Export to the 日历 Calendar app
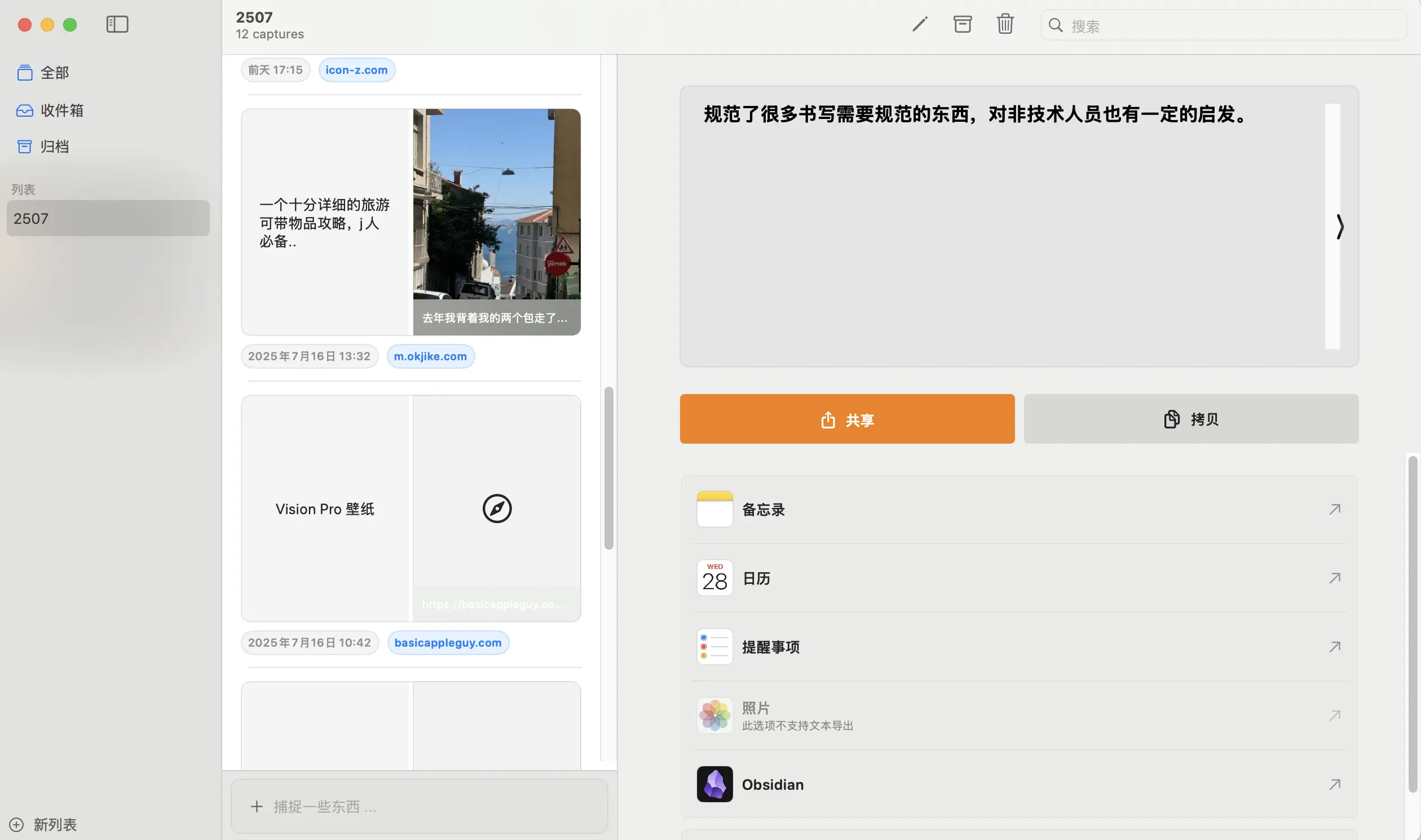The height and width of the screenshot is (840, 1421). 756,578
